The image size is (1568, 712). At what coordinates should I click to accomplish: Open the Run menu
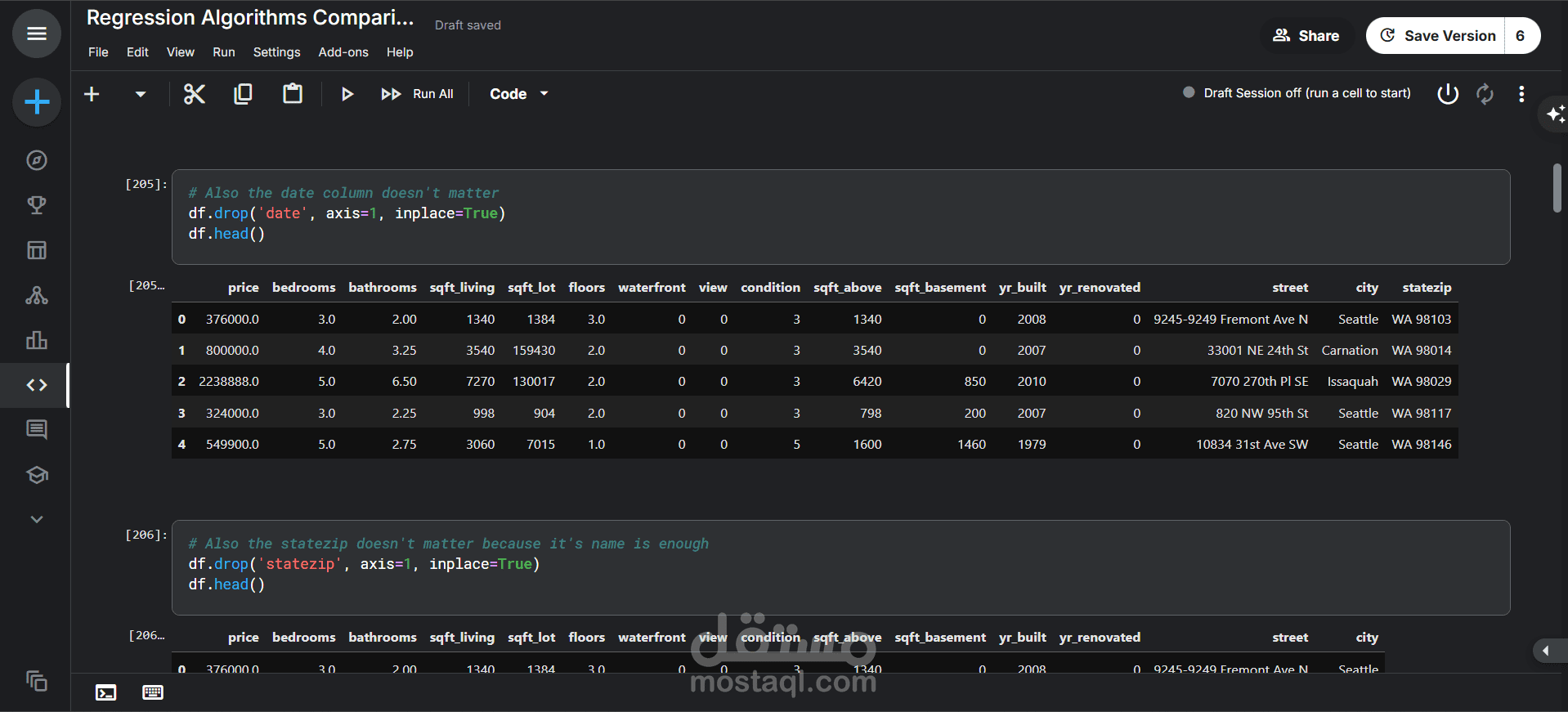[223, 52]
